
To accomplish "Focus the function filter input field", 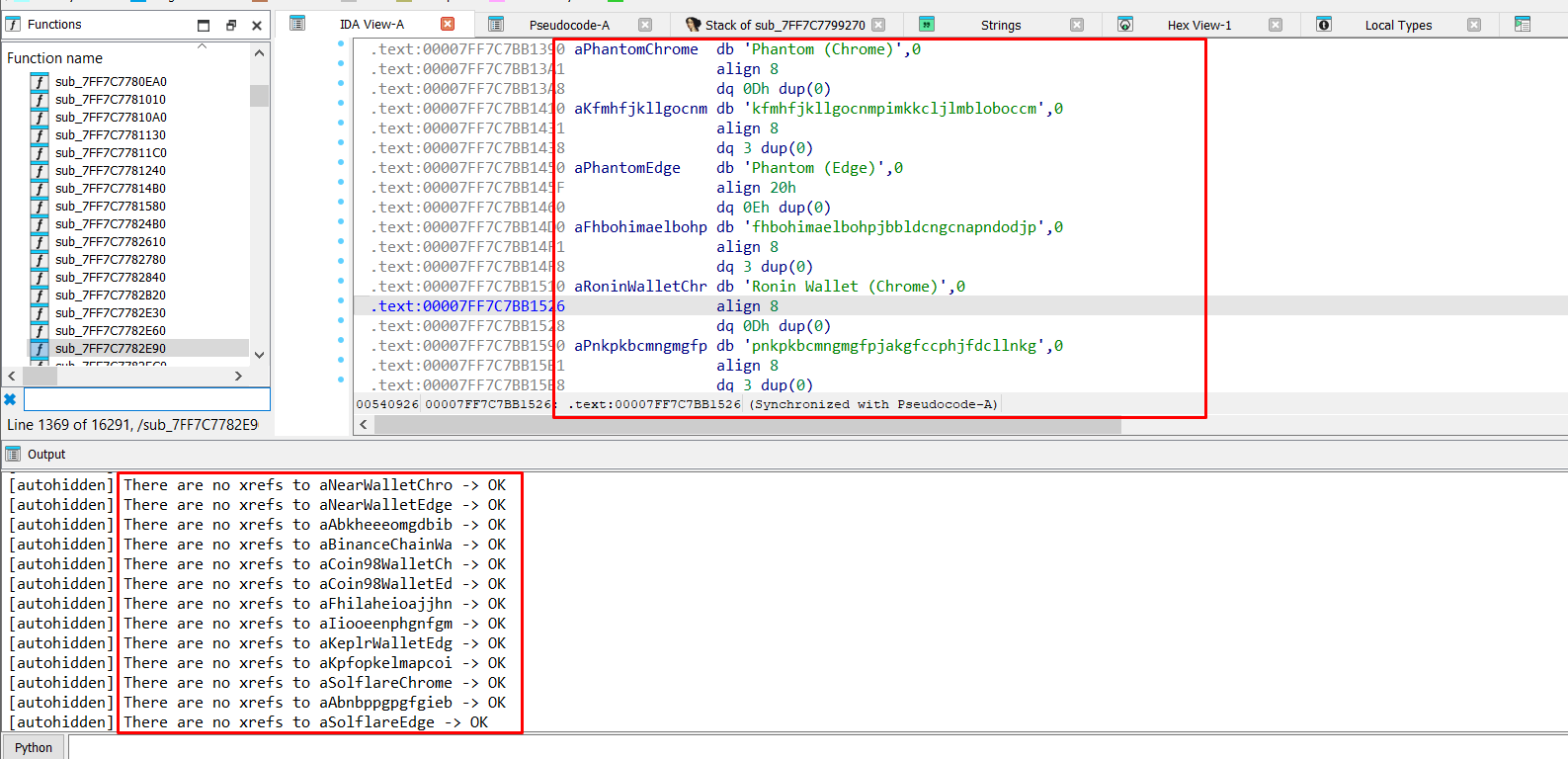I will tap(146, 399).
